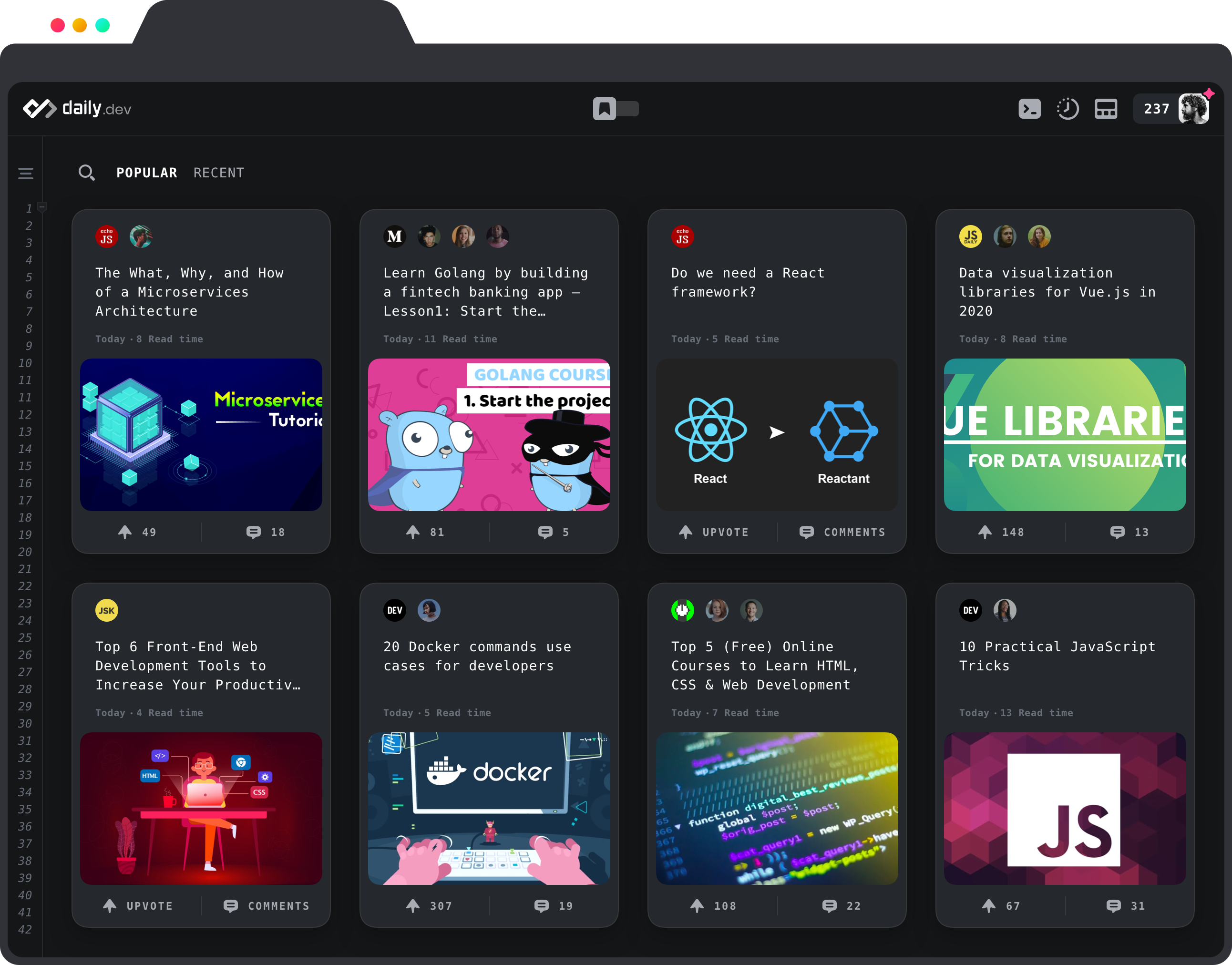Open comments on Vue.js article showing 13
This screenshot has height=965, width=1232.
[x=1129, y=532]
